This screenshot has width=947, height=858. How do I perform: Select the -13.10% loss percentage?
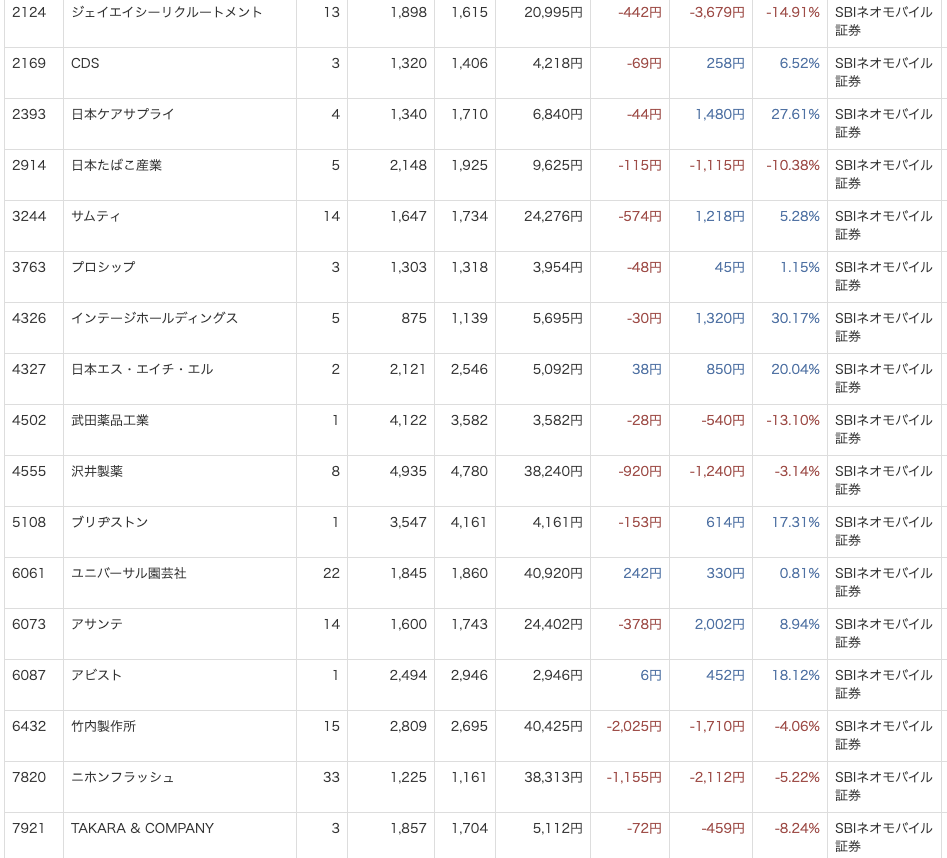coord(793,420)
